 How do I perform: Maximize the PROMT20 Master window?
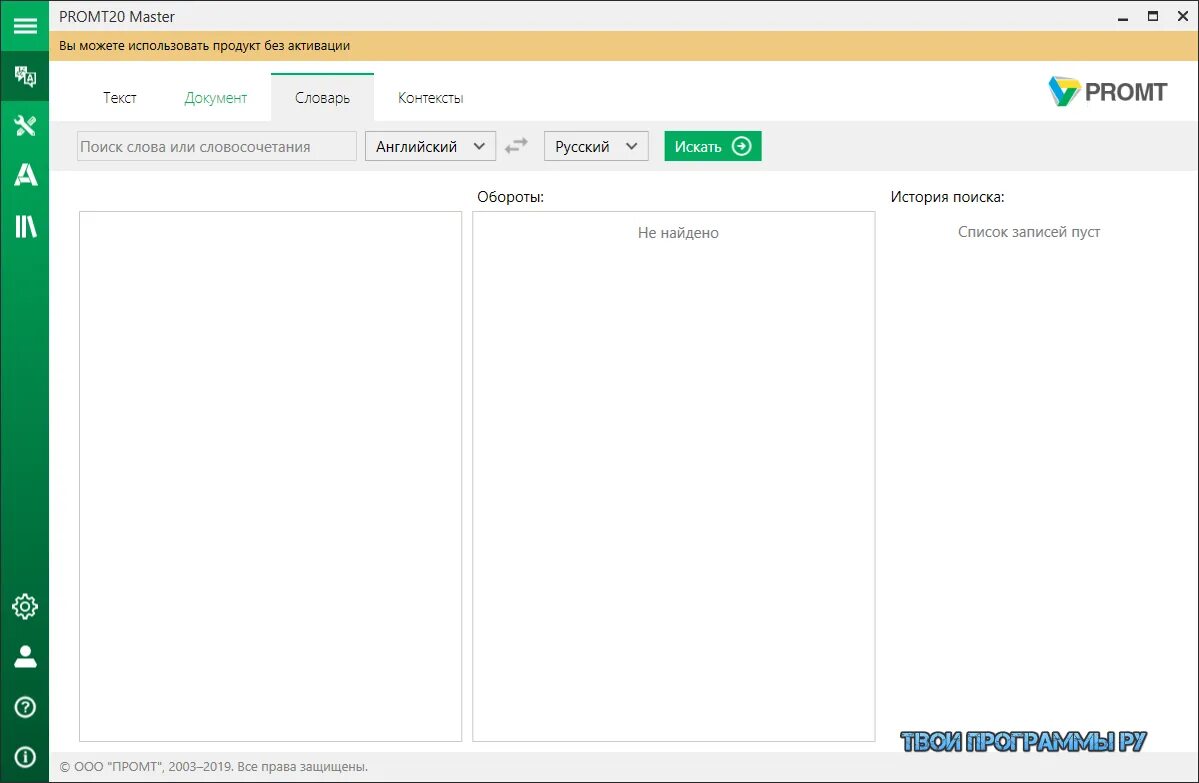[x=1152, y=16]
